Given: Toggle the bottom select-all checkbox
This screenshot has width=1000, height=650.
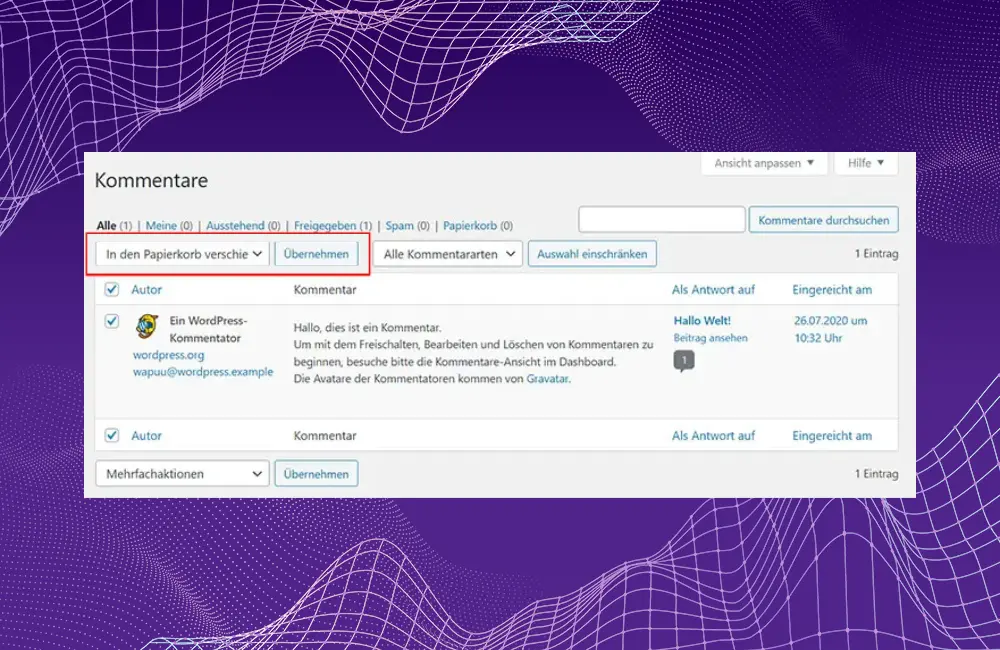Looking at the screenshot, I should [x=112, y=435].
